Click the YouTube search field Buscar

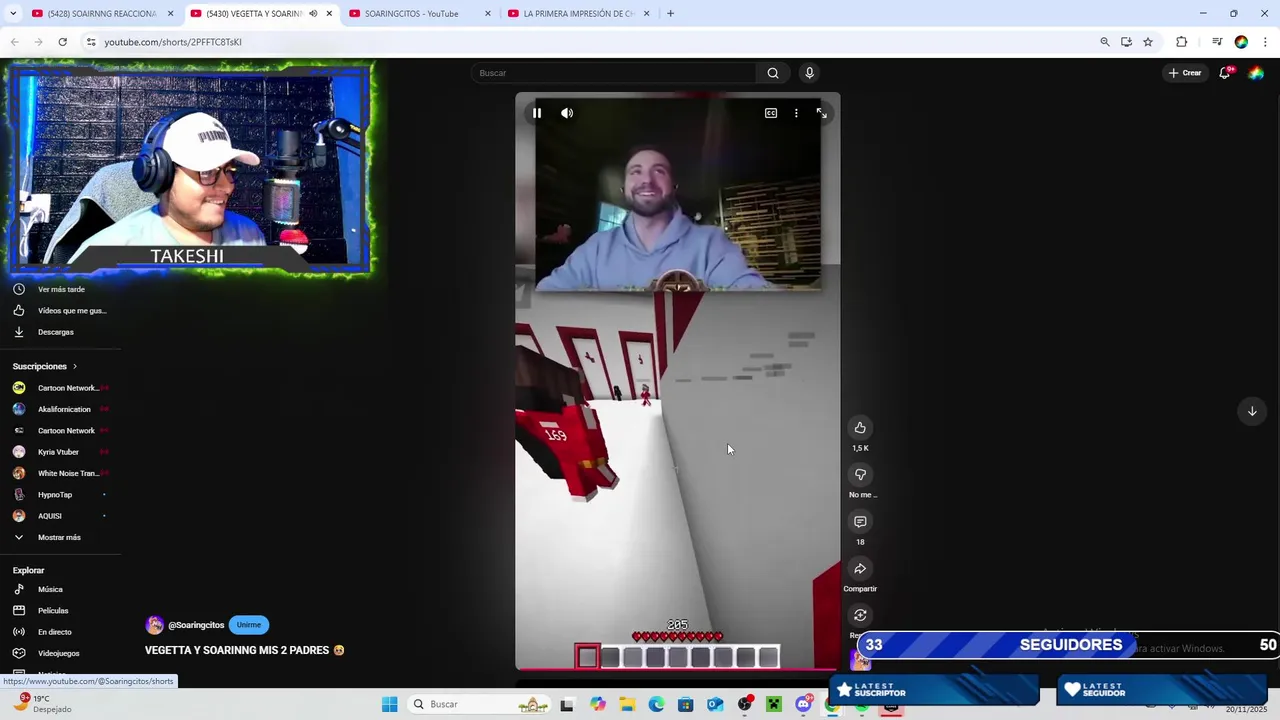click(614, 73)
